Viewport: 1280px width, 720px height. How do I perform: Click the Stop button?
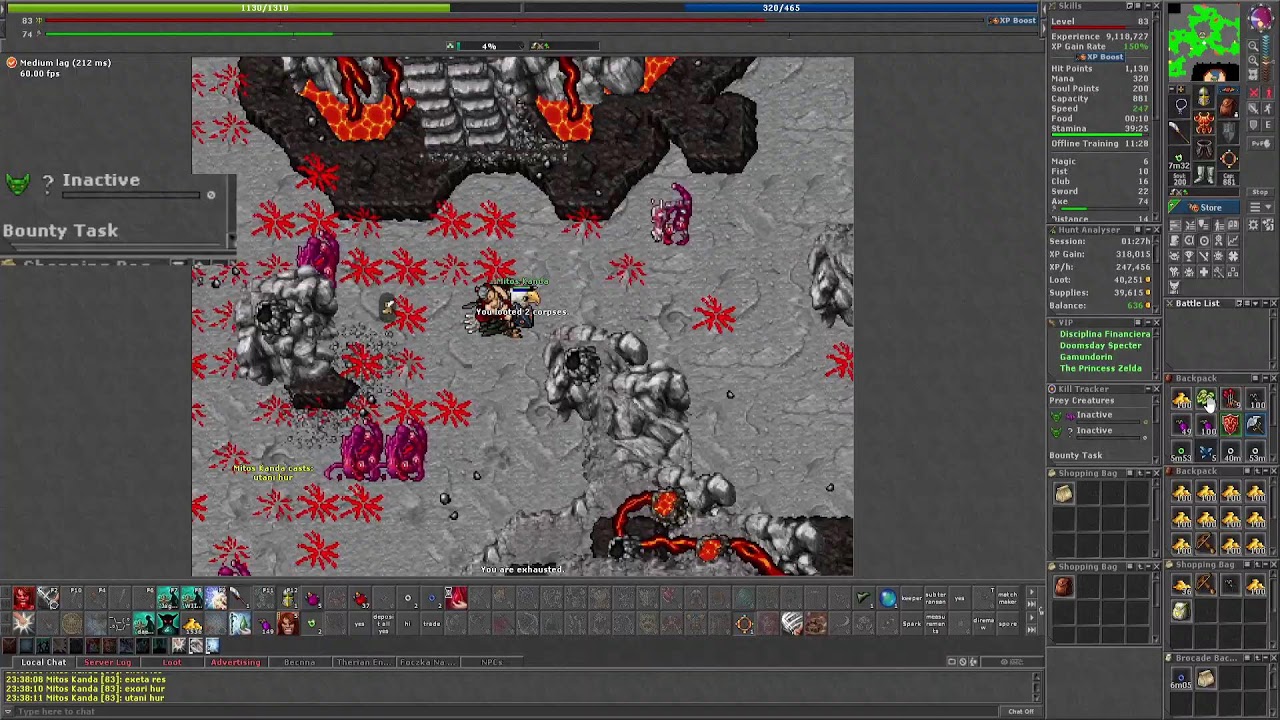tap(1261, 193)
